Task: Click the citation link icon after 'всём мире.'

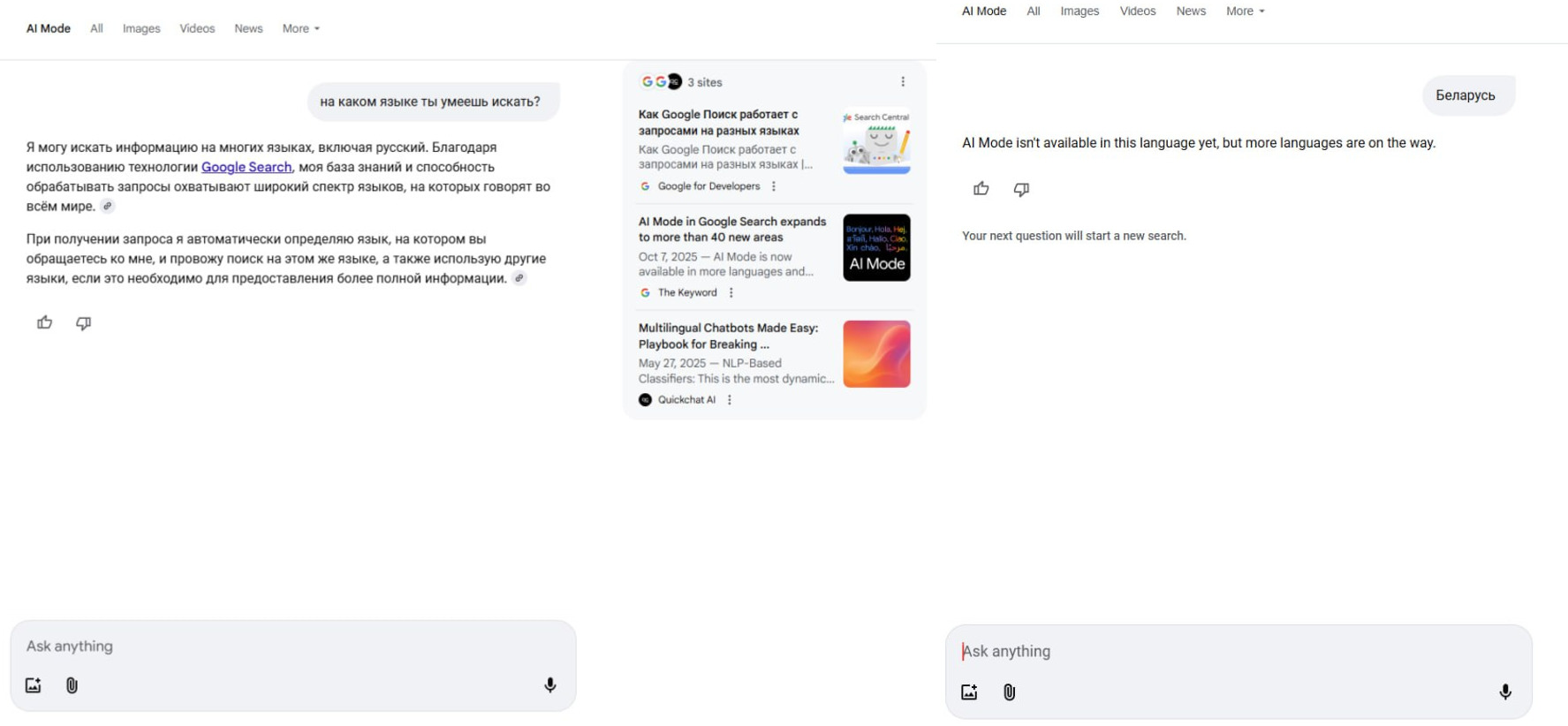Action: pyautogui.click(x=107, y=207)
